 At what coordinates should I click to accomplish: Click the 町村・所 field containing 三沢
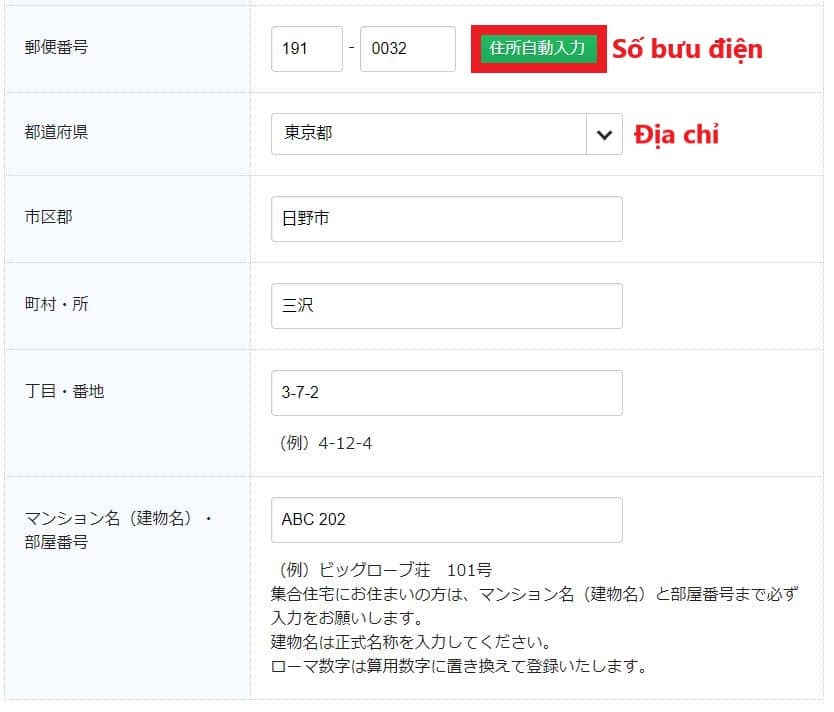pyautogui.click(x=446, y=306)
